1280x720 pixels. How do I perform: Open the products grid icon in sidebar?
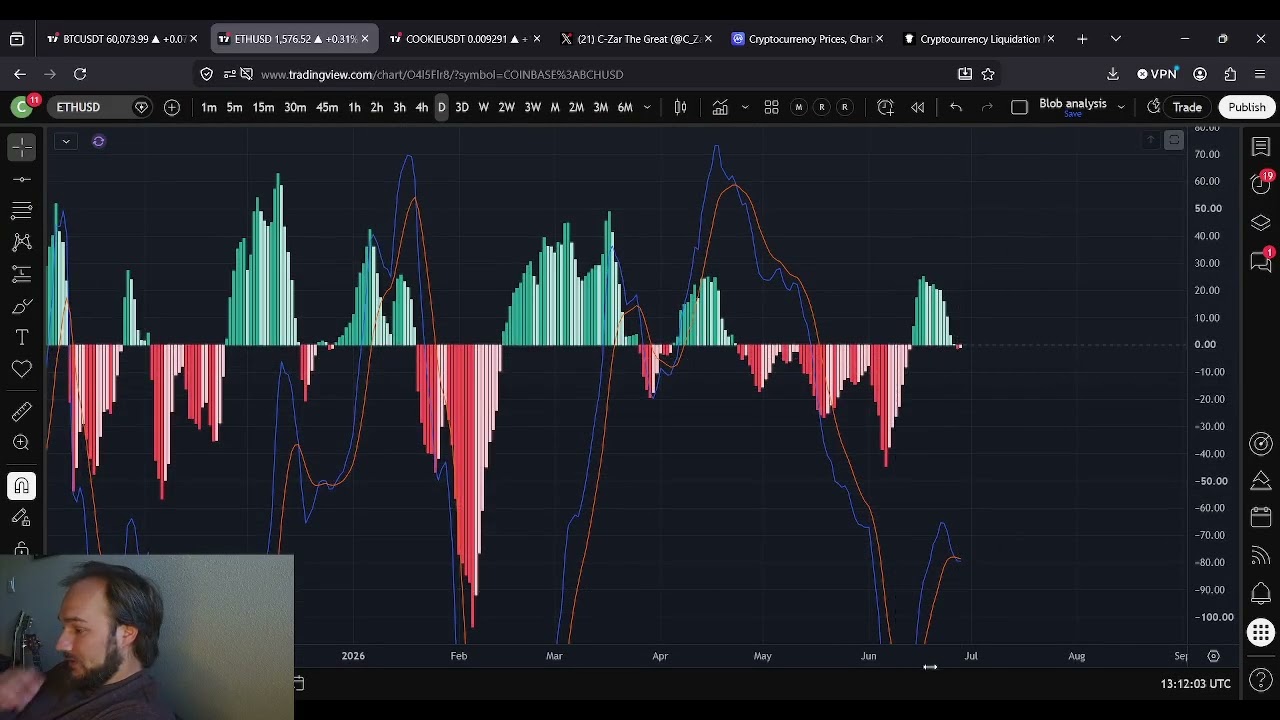click(x=1261, y=632)
